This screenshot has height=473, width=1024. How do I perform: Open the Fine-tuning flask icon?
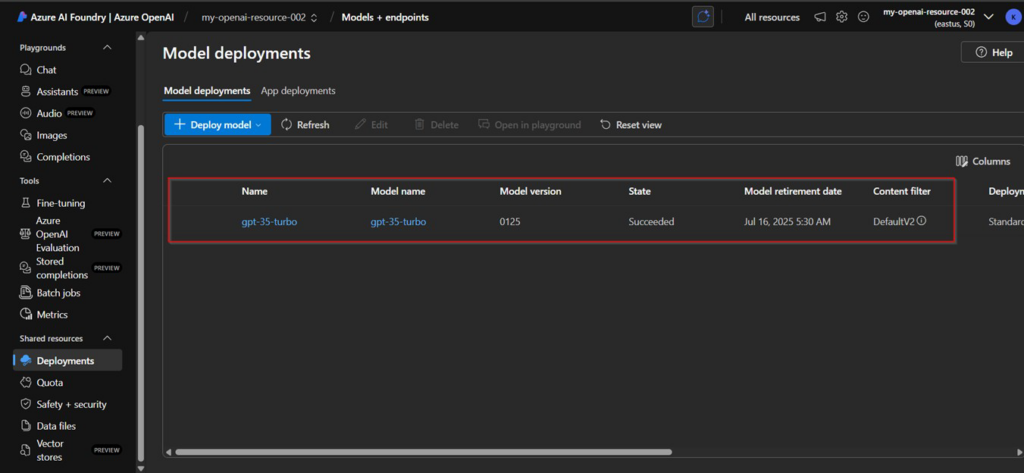tap(25, 203)
